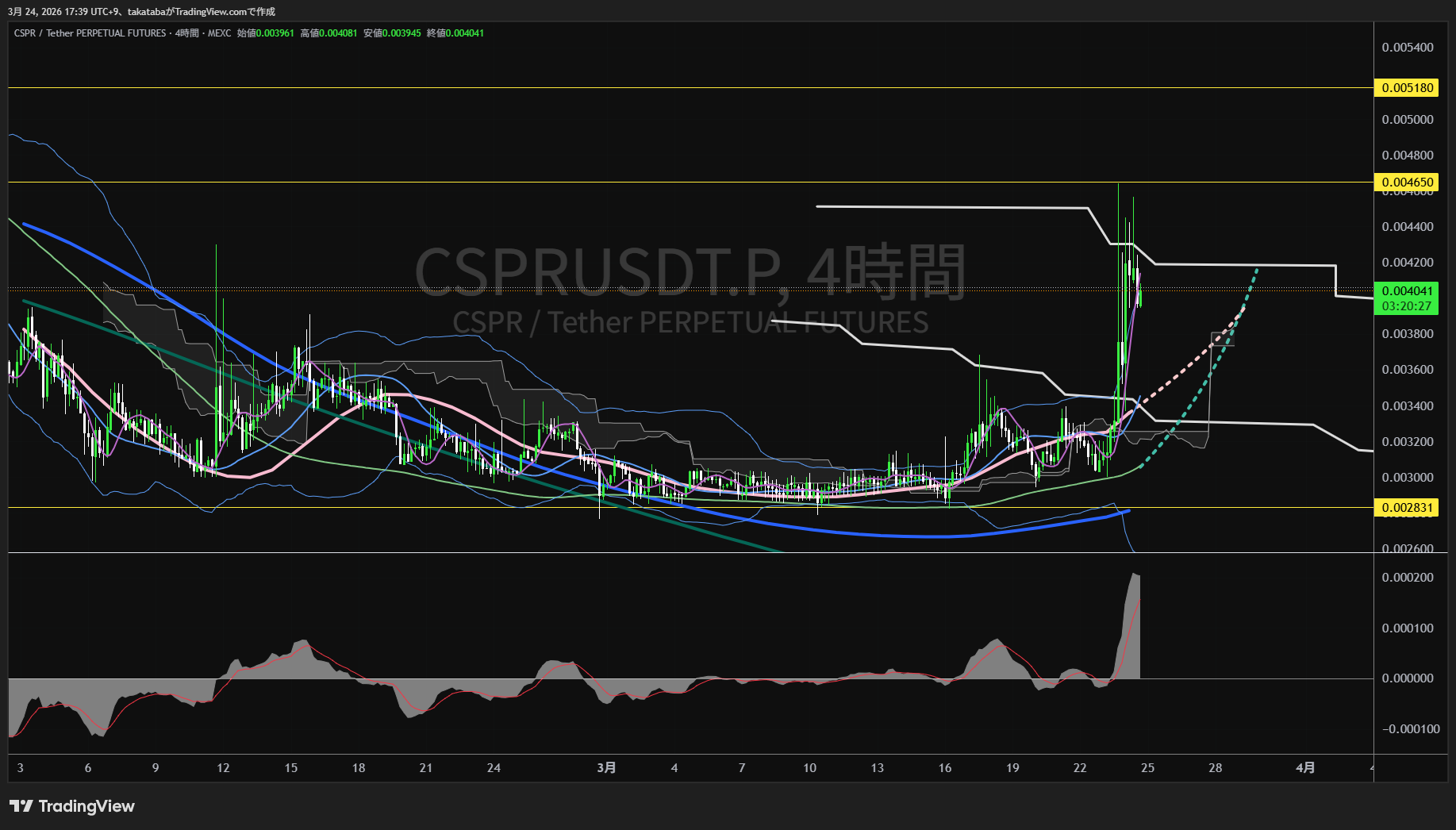This screenshot has width=1456, height=830.
Task: Click date 15 on the time axis
Action: [x=291, y=767]
